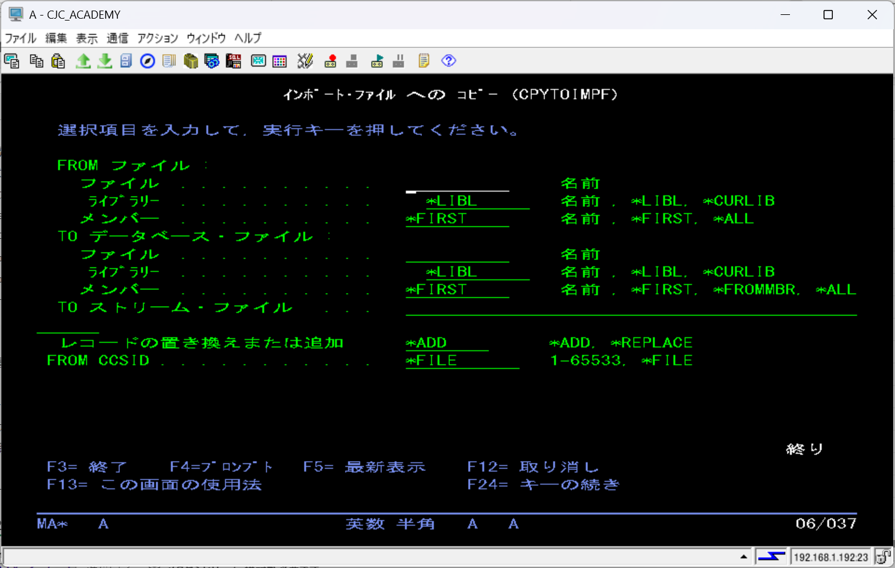This screenshot has width=895, height=568.
Task: Click the screen capture toolbar icon
Action: coord(11,61)
